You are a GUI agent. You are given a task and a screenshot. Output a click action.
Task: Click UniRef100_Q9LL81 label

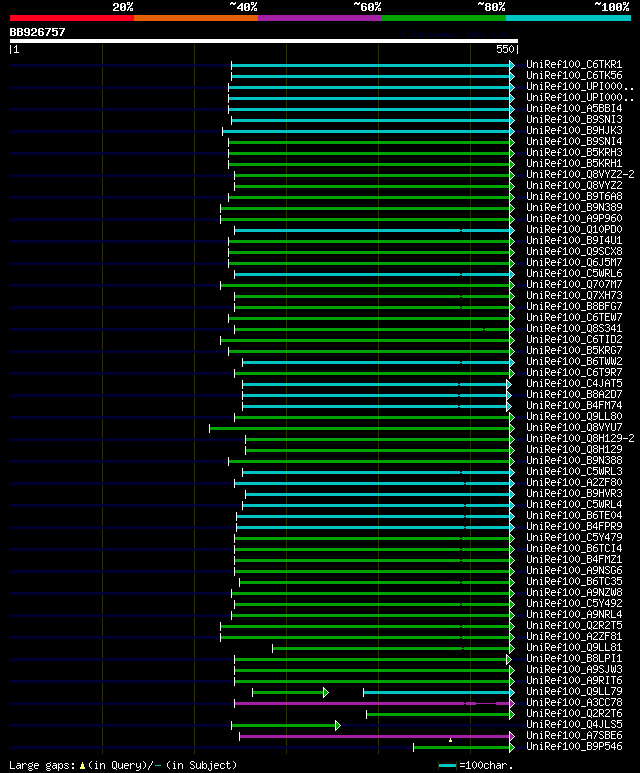[574, 648]
